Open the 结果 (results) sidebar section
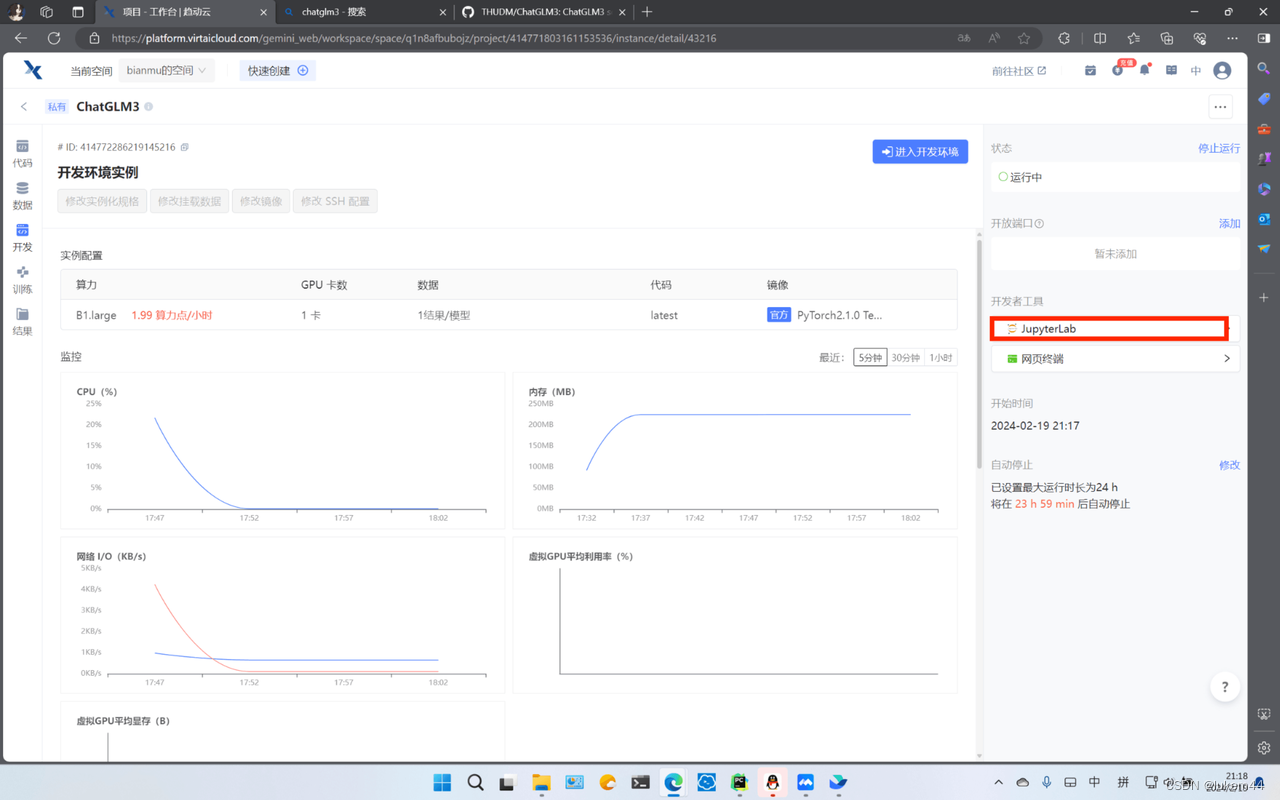1280x800 pixels. 22,322
